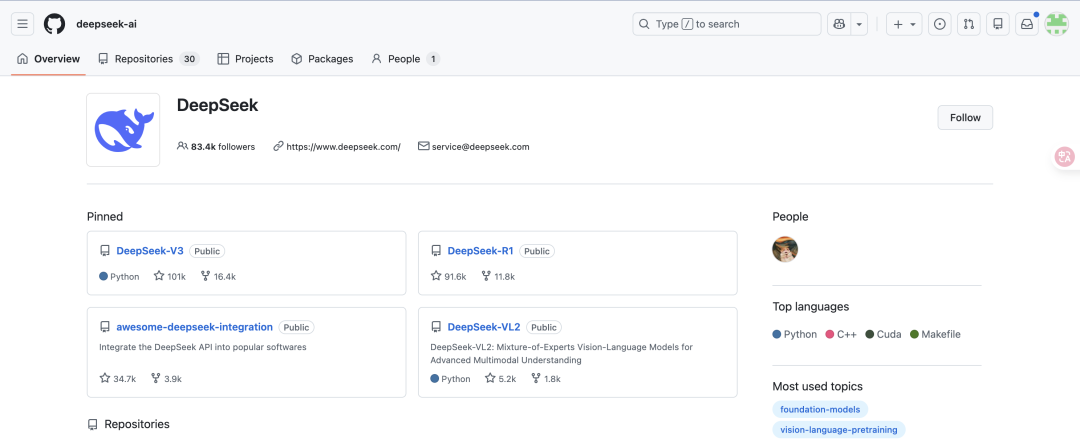Open the Issues icon in header

(939, 24)
